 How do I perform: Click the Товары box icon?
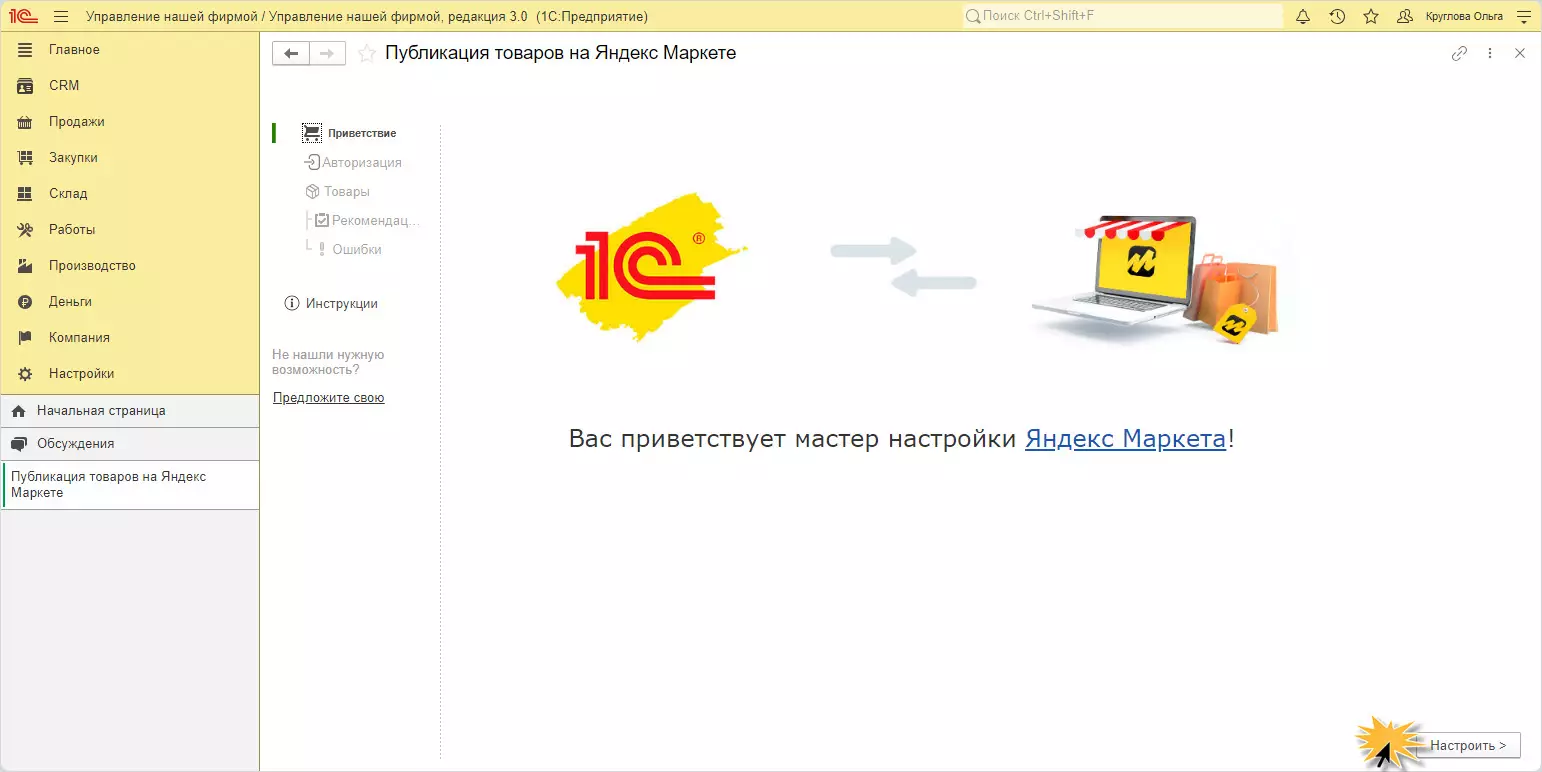tap(313, 191)
